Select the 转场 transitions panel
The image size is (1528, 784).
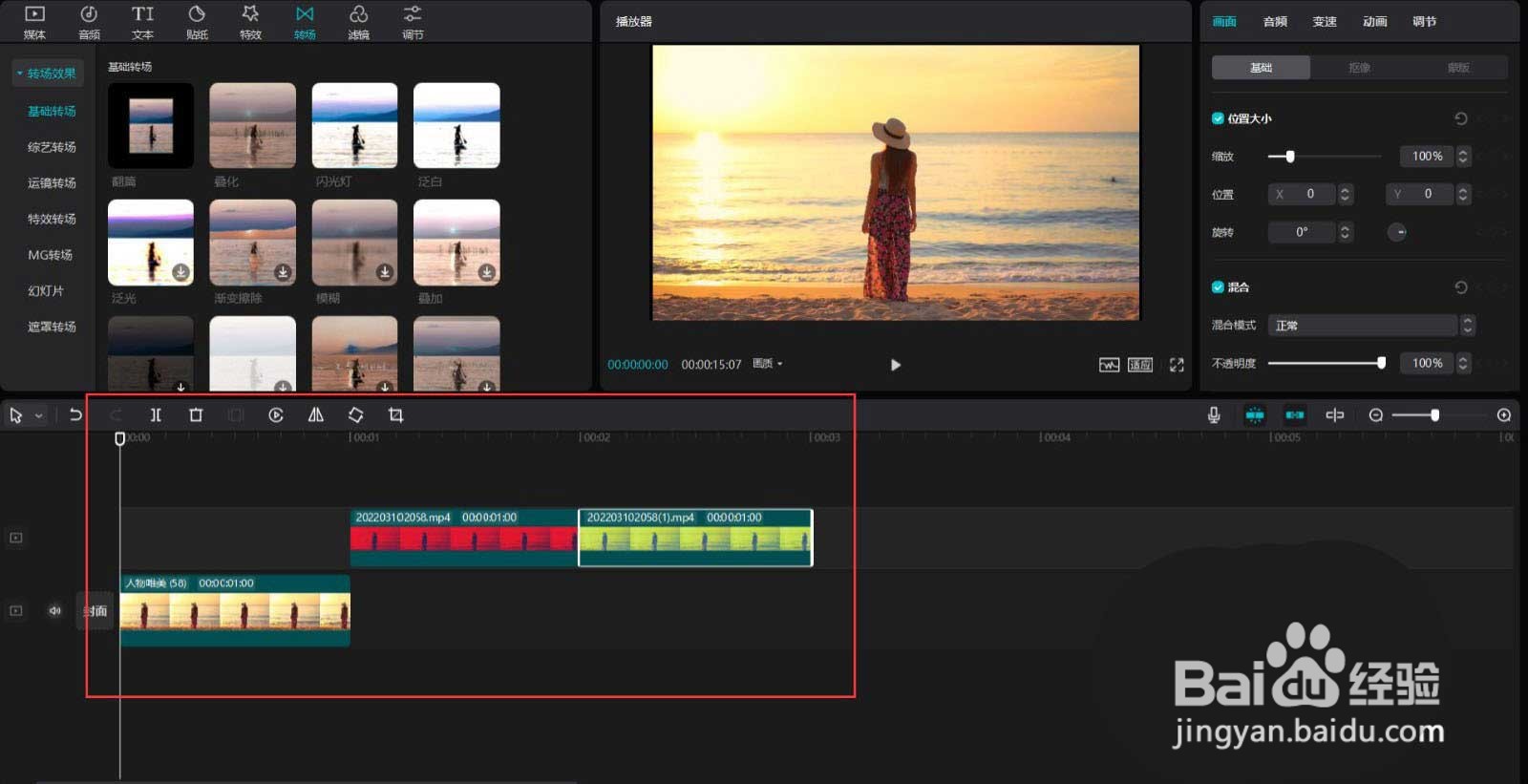pos(305,21)
